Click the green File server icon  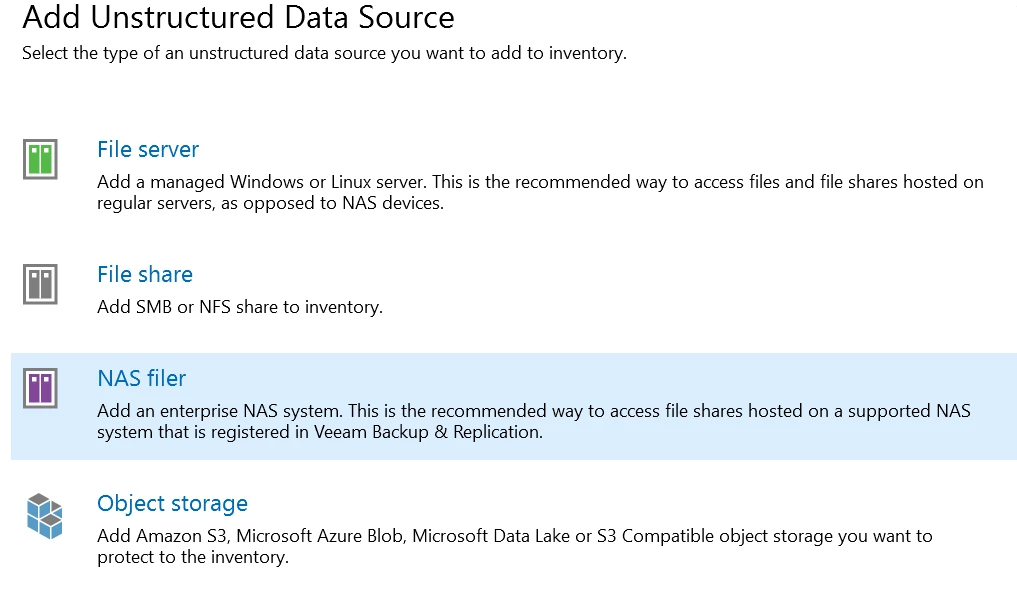pos(40,160)
